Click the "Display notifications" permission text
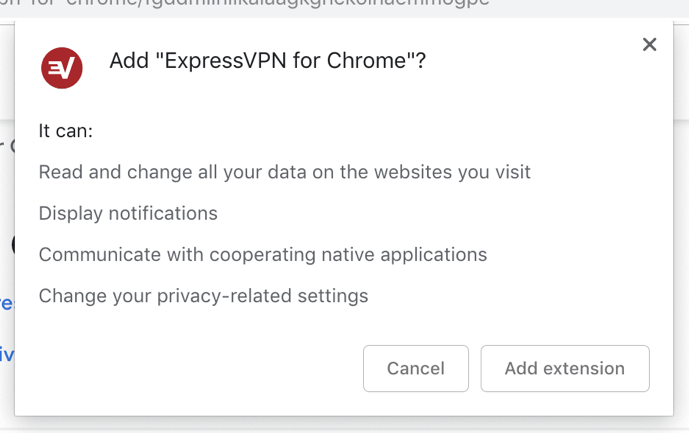The width and height of the screenshot is (689, 433). pos(128,213)
